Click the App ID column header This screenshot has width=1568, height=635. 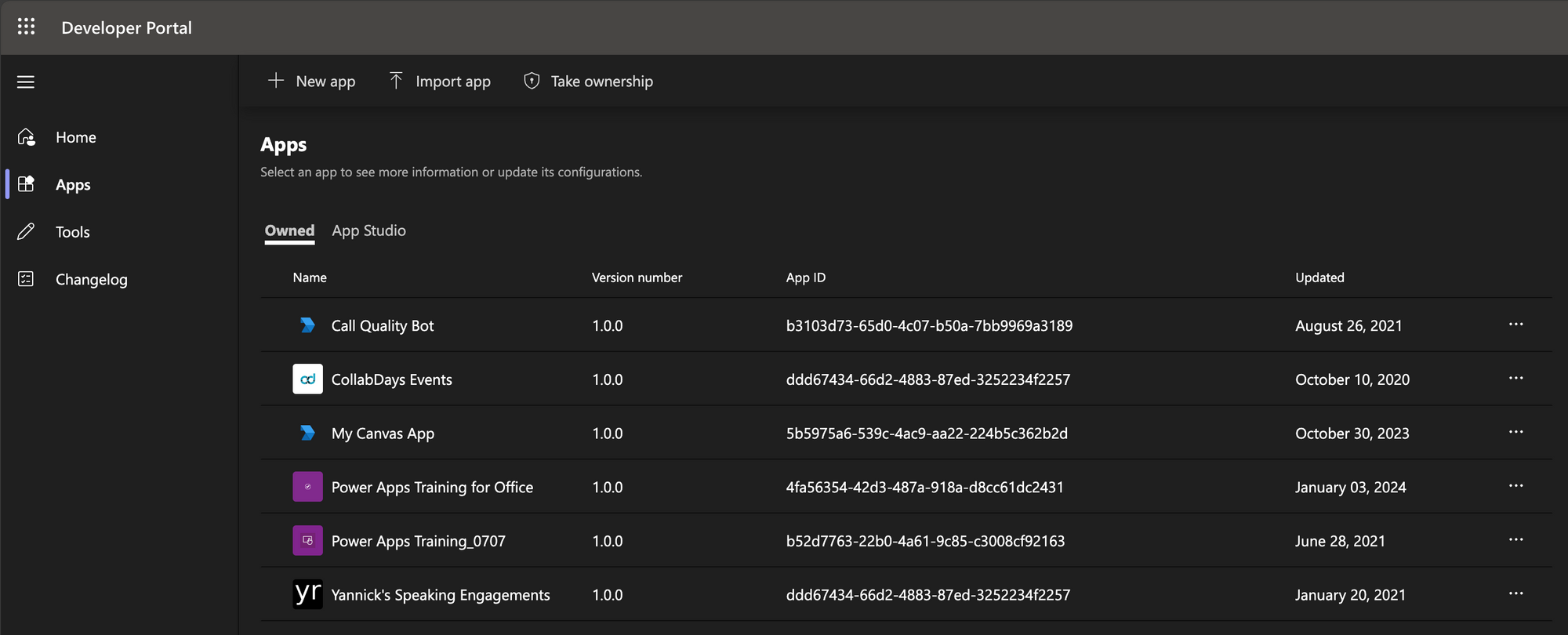tap(806, 278)
